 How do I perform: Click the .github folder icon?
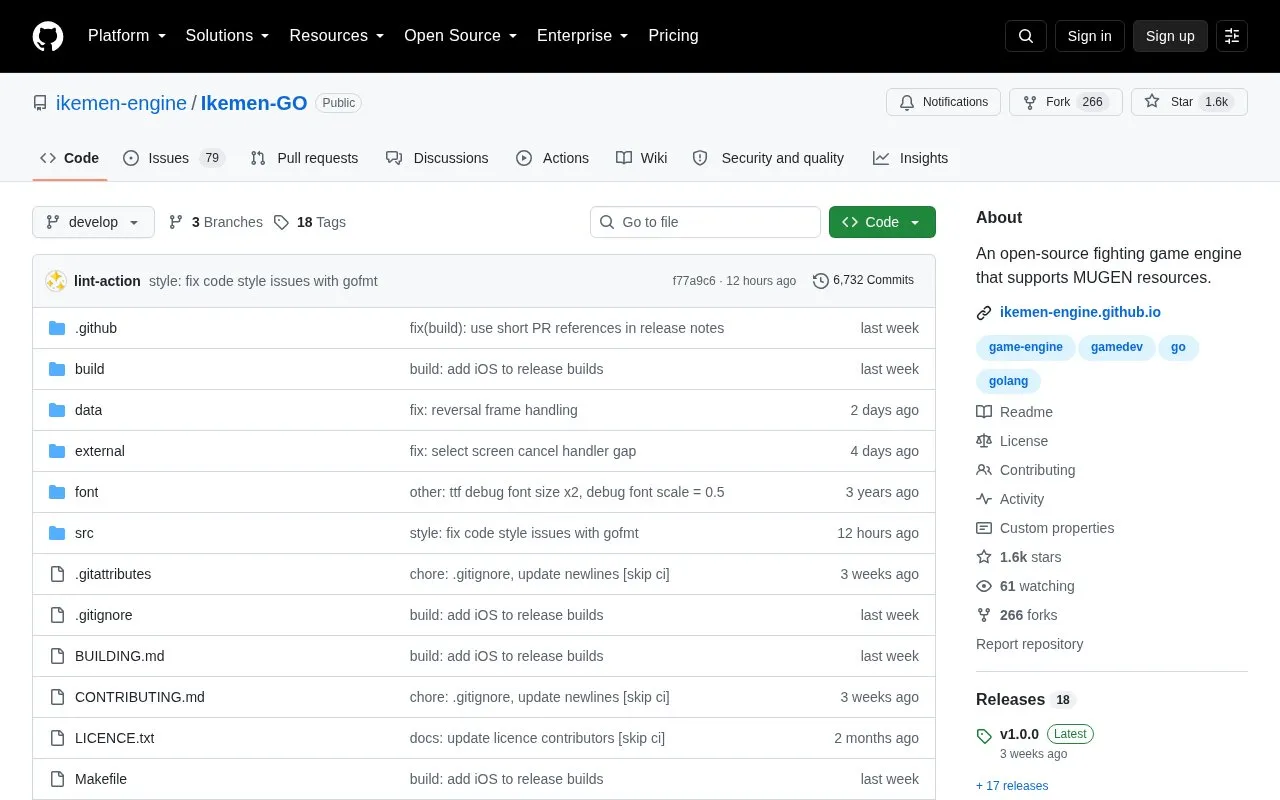point(57,328)
